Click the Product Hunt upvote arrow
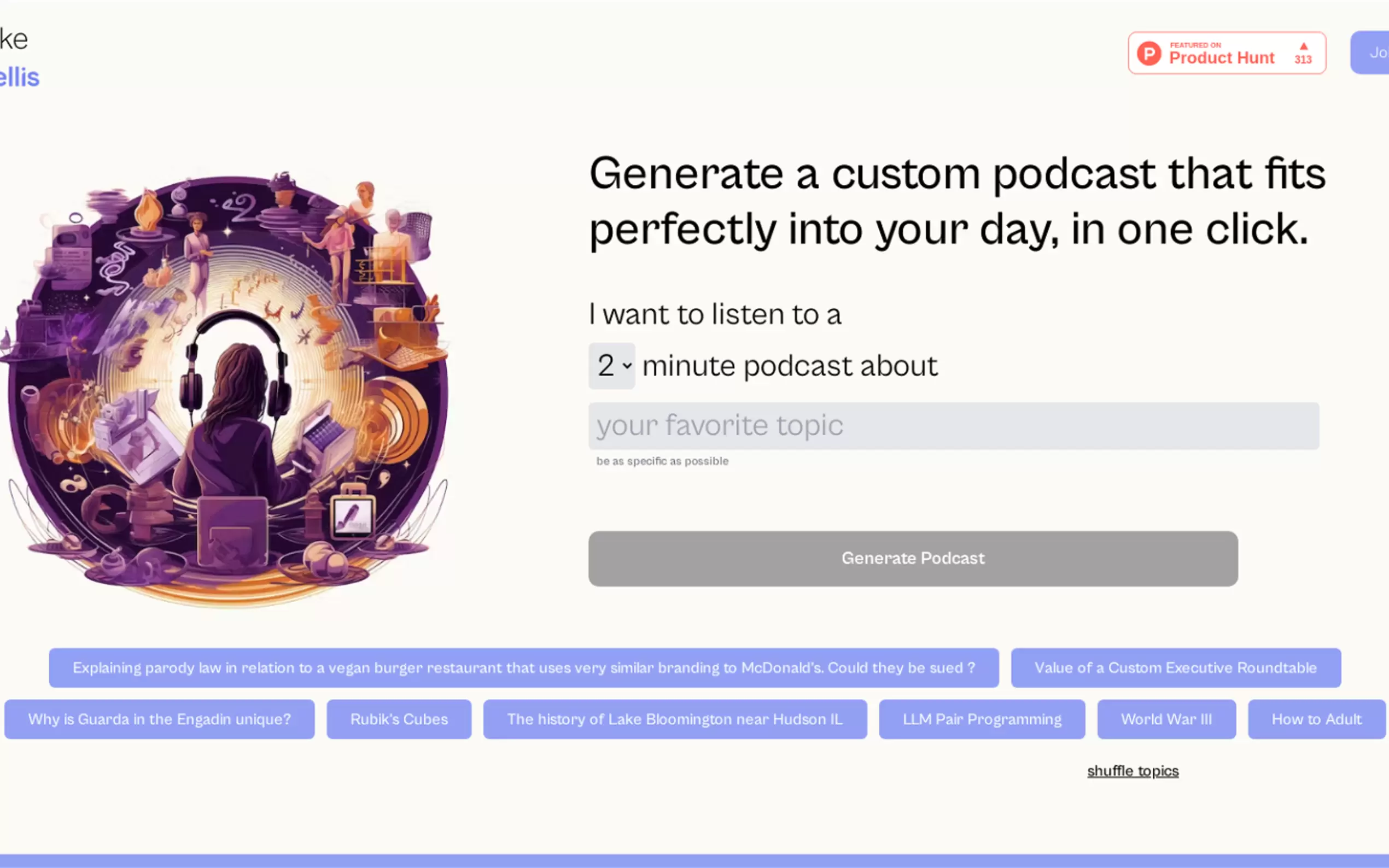This screenshot has height=868, width=1389. point(1304,46)
